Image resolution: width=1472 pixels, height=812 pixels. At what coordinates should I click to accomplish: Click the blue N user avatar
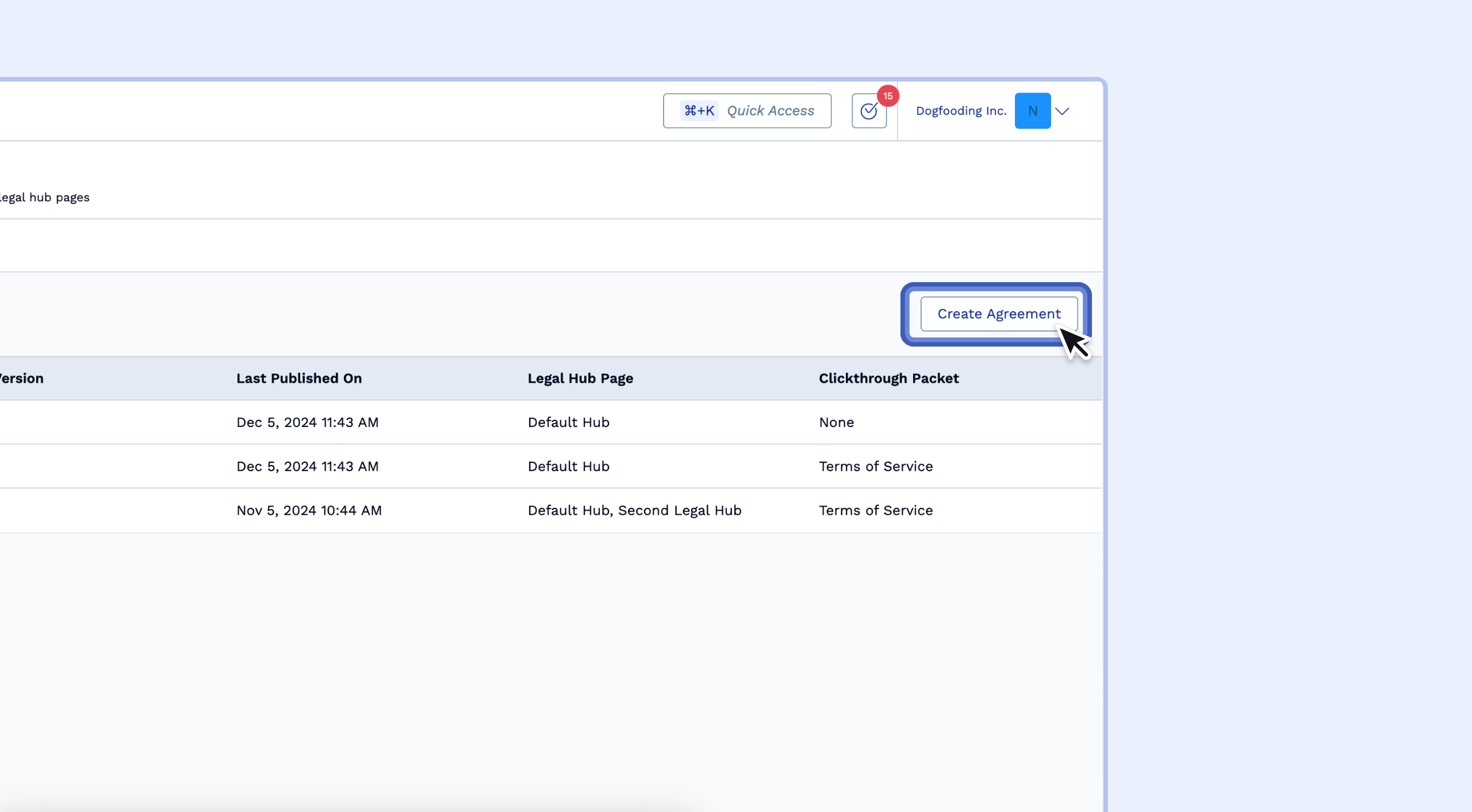pyautogui.click(x=1032, y=111)
